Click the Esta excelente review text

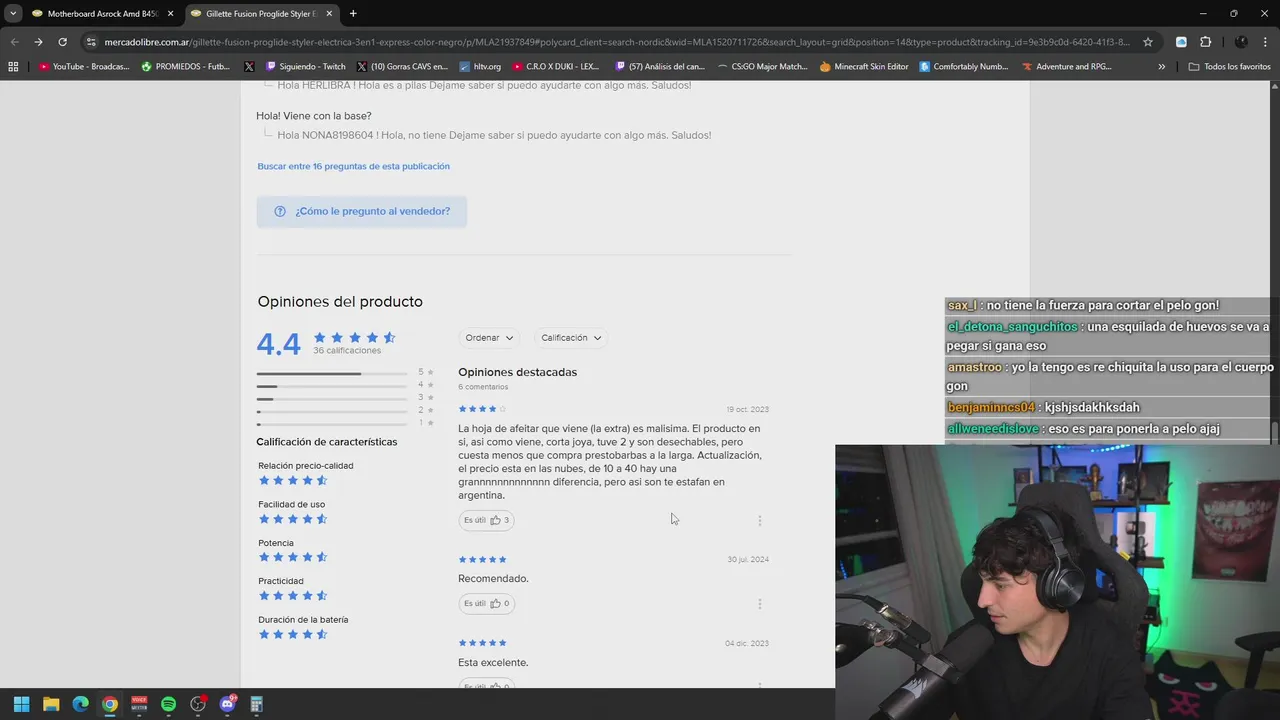click(493, 662)
